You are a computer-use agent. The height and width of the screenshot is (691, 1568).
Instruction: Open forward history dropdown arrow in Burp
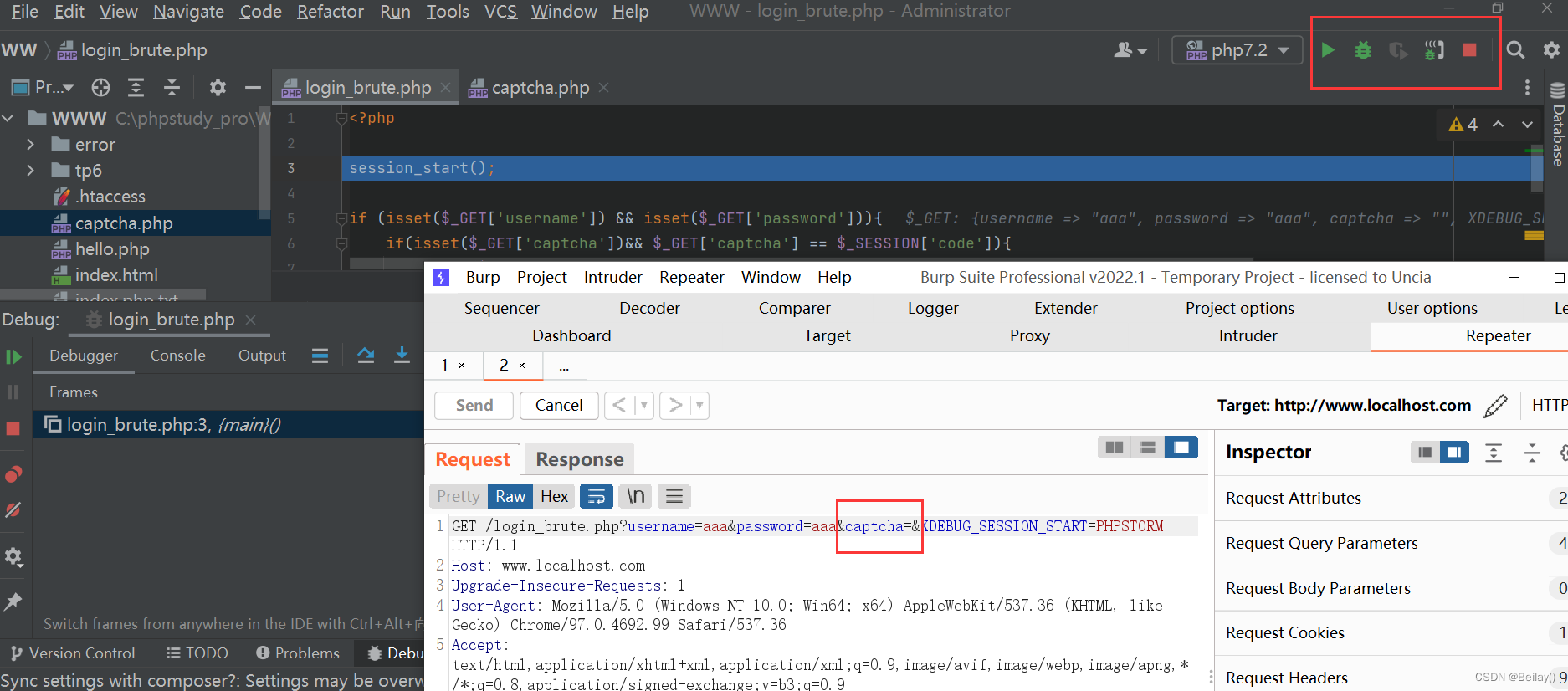[x=699, y=406]
